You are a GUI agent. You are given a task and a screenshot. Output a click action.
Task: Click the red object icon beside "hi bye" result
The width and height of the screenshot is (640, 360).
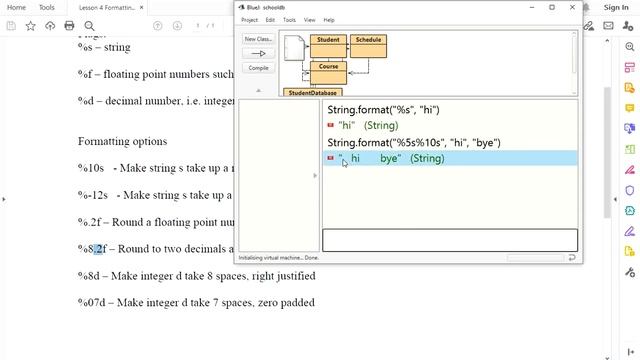[331, 158]
